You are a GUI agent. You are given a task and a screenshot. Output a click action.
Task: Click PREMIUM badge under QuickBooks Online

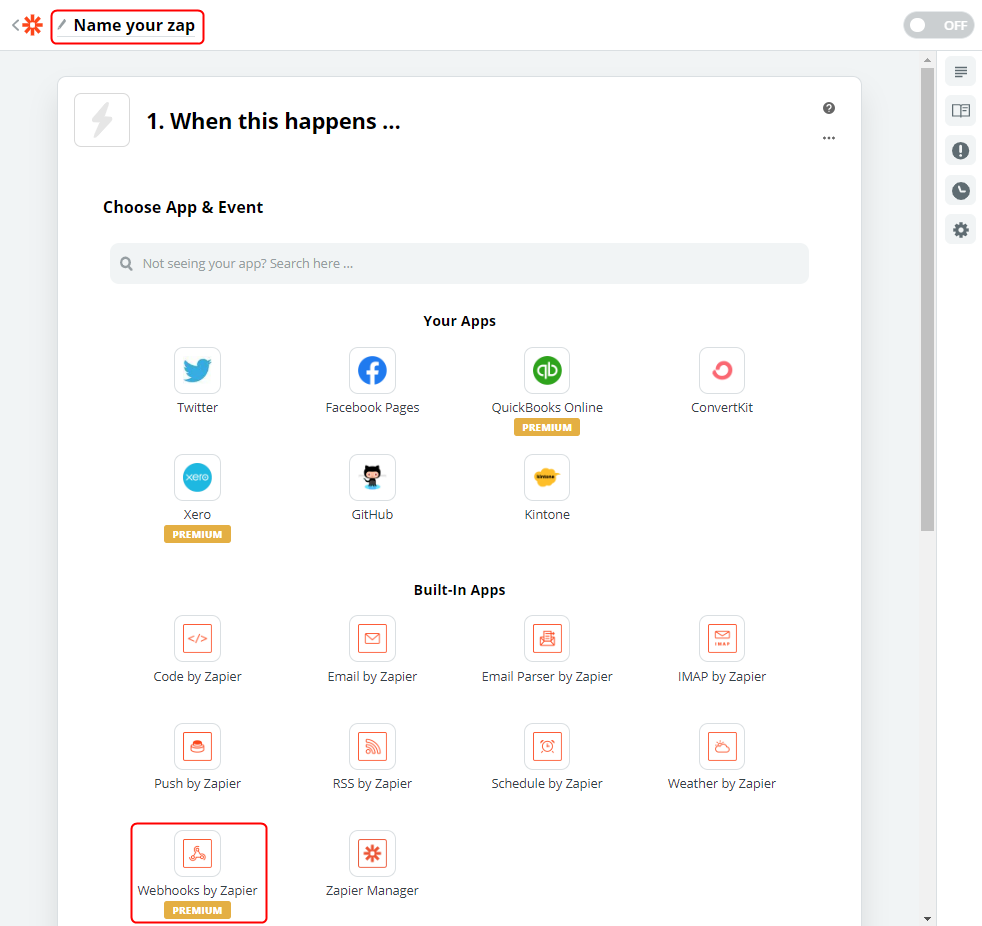click(x=547, y=427)
